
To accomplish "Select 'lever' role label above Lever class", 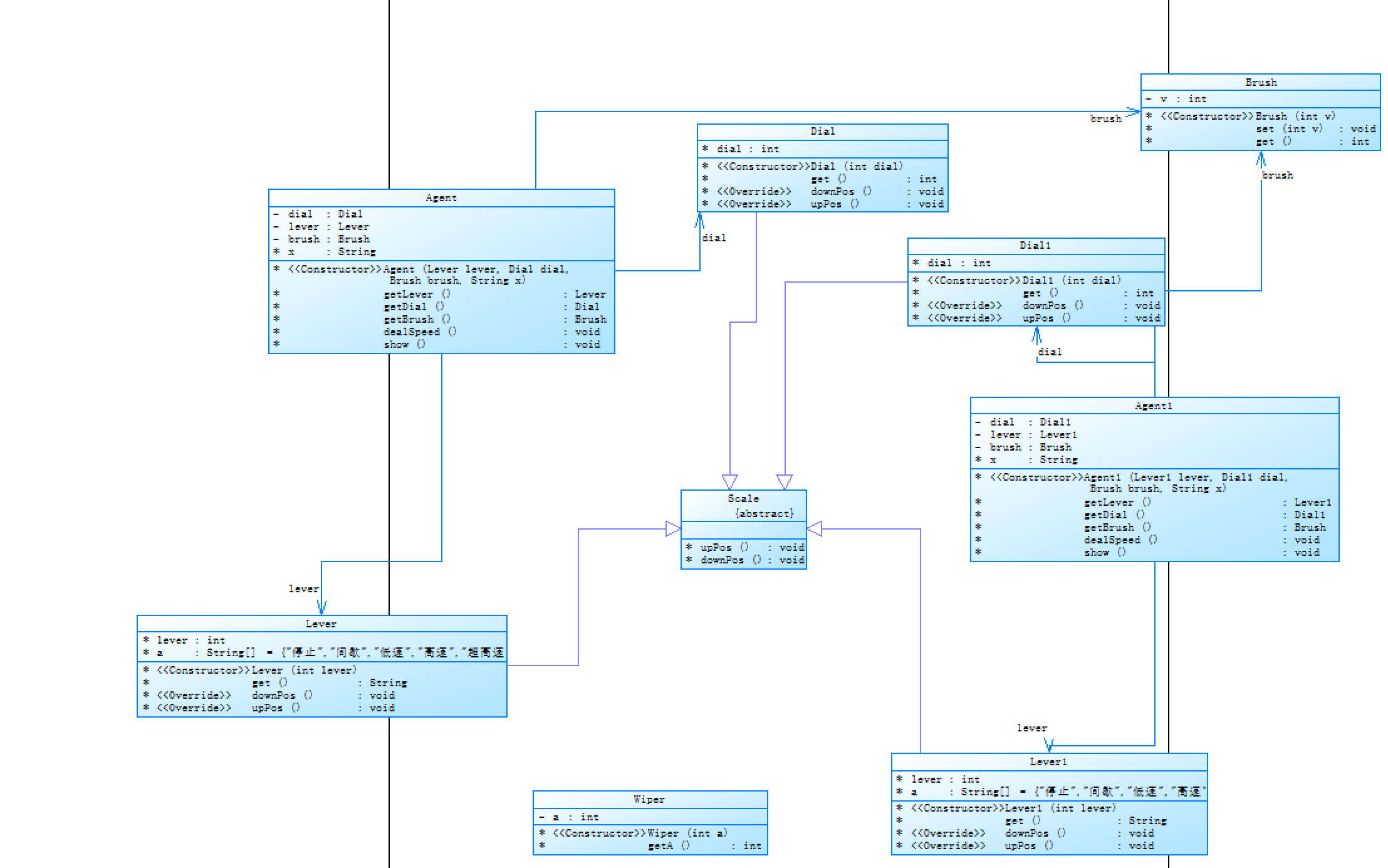I will (x=303, y=588).
